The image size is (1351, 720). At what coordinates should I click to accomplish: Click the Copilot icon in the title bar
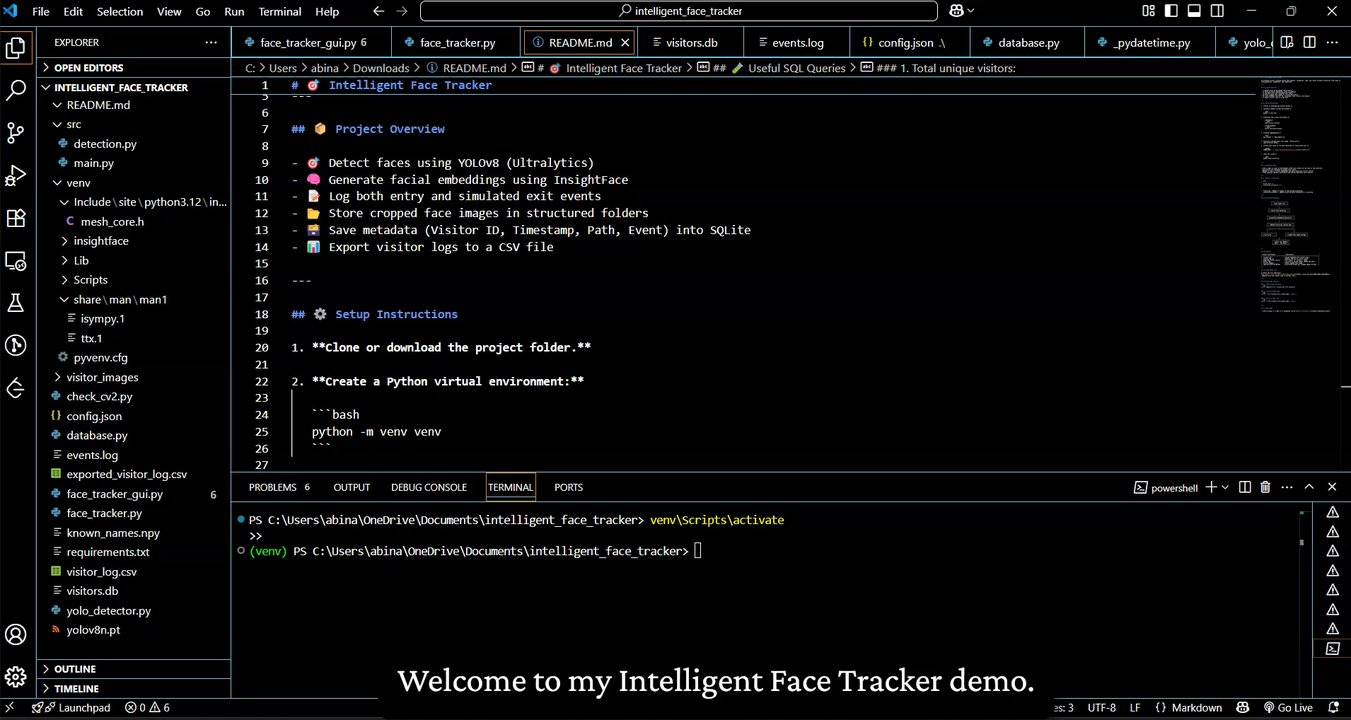coord(957,11)
